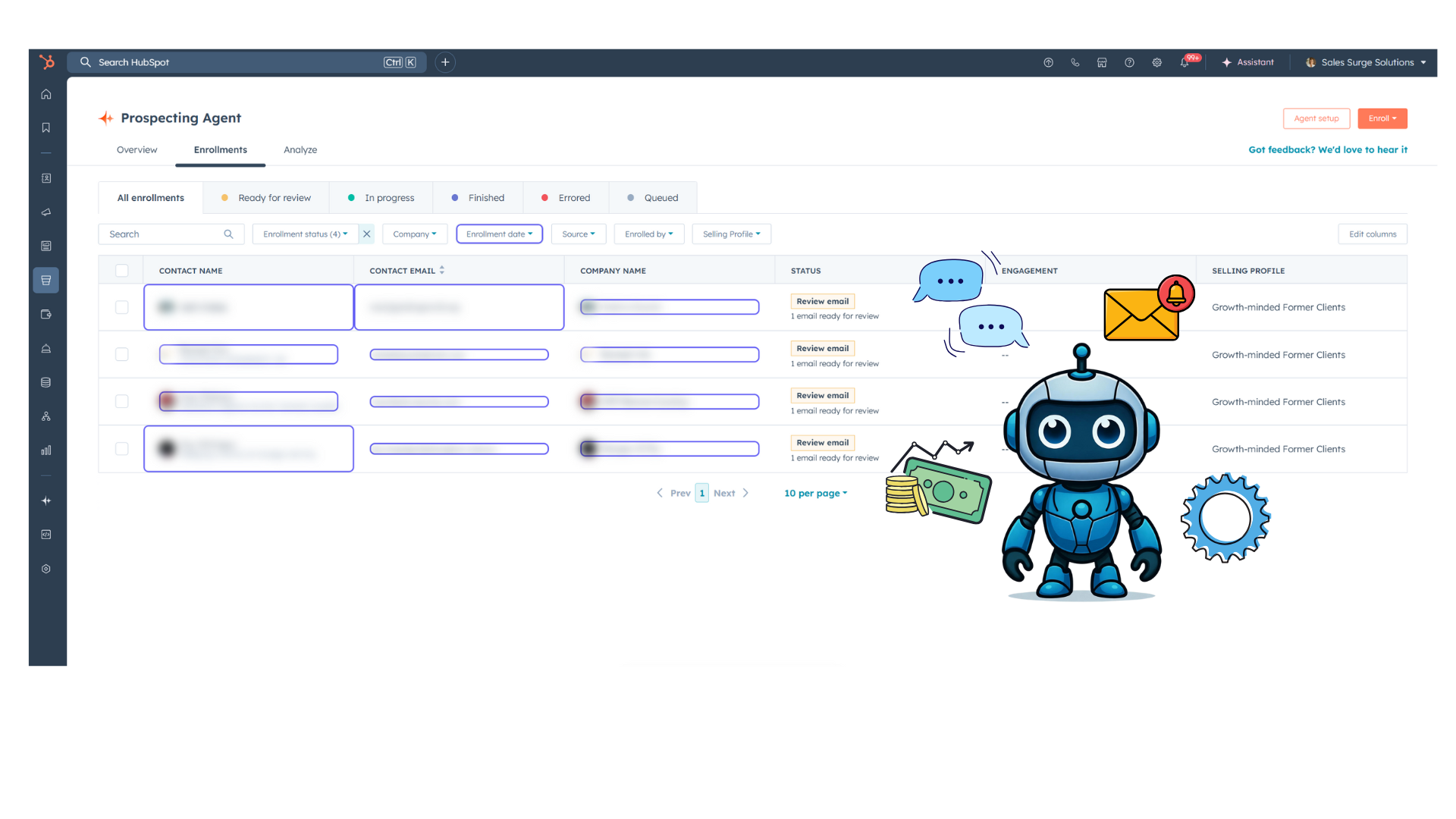
Task: Open the Selling Profile filter dropdown
Action: click(x=731, y=234)
